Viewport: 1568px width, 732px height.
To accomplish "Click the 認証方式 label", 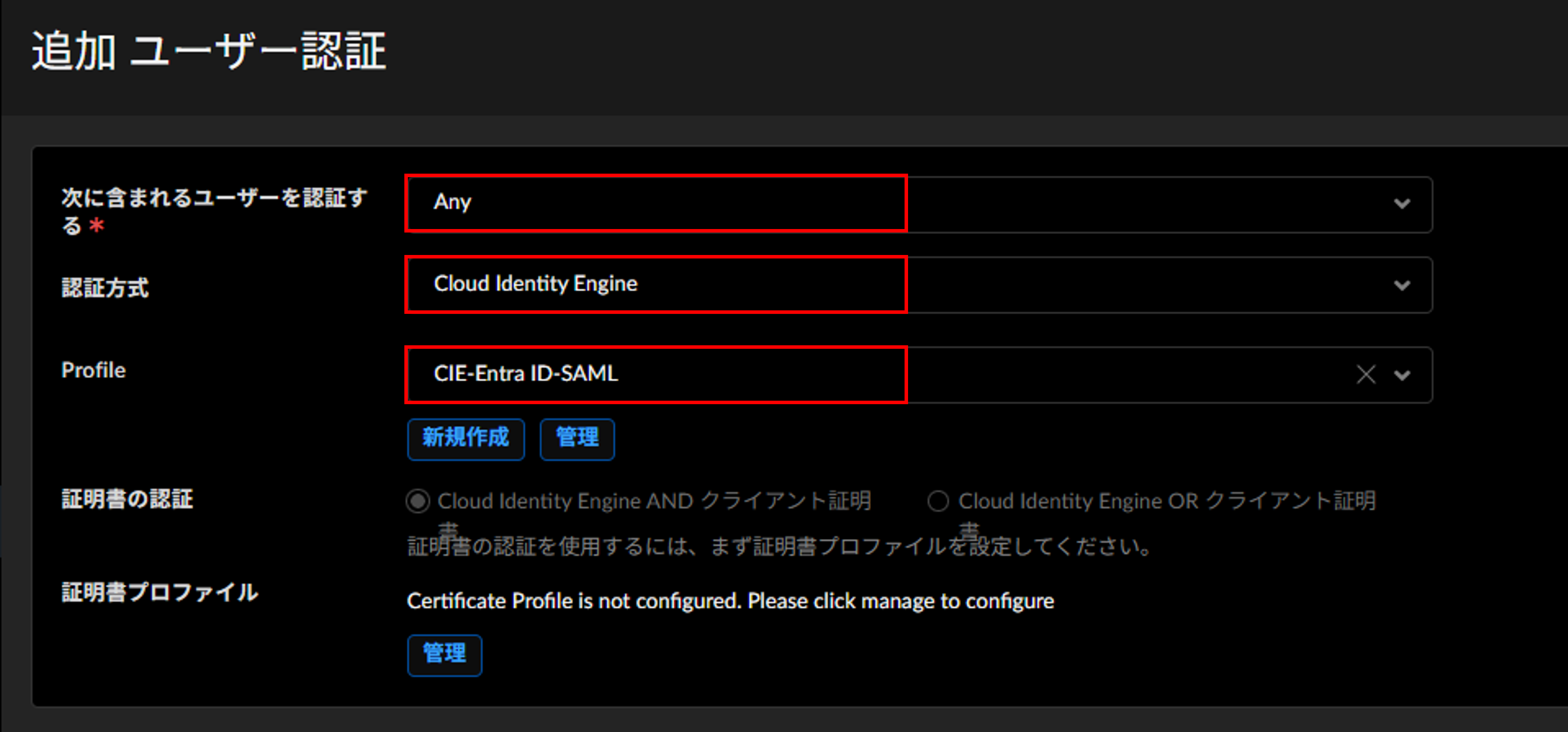I will point(105,288).
